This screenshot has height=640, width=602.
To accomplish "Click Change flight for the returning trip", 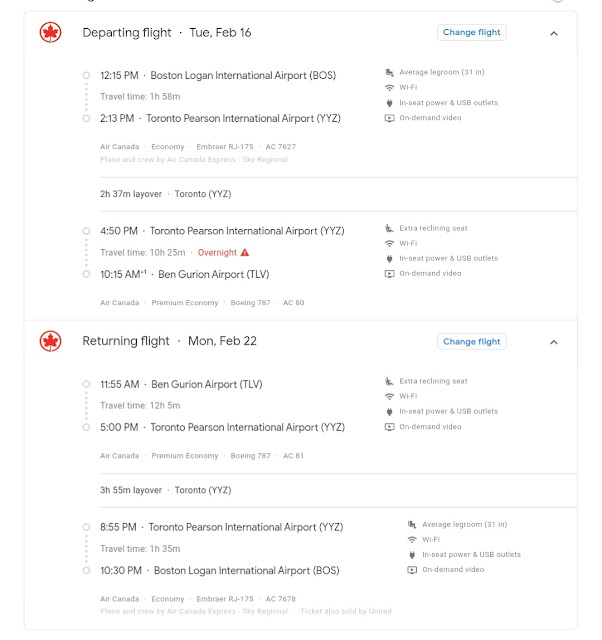I will [x=471, y=341].
